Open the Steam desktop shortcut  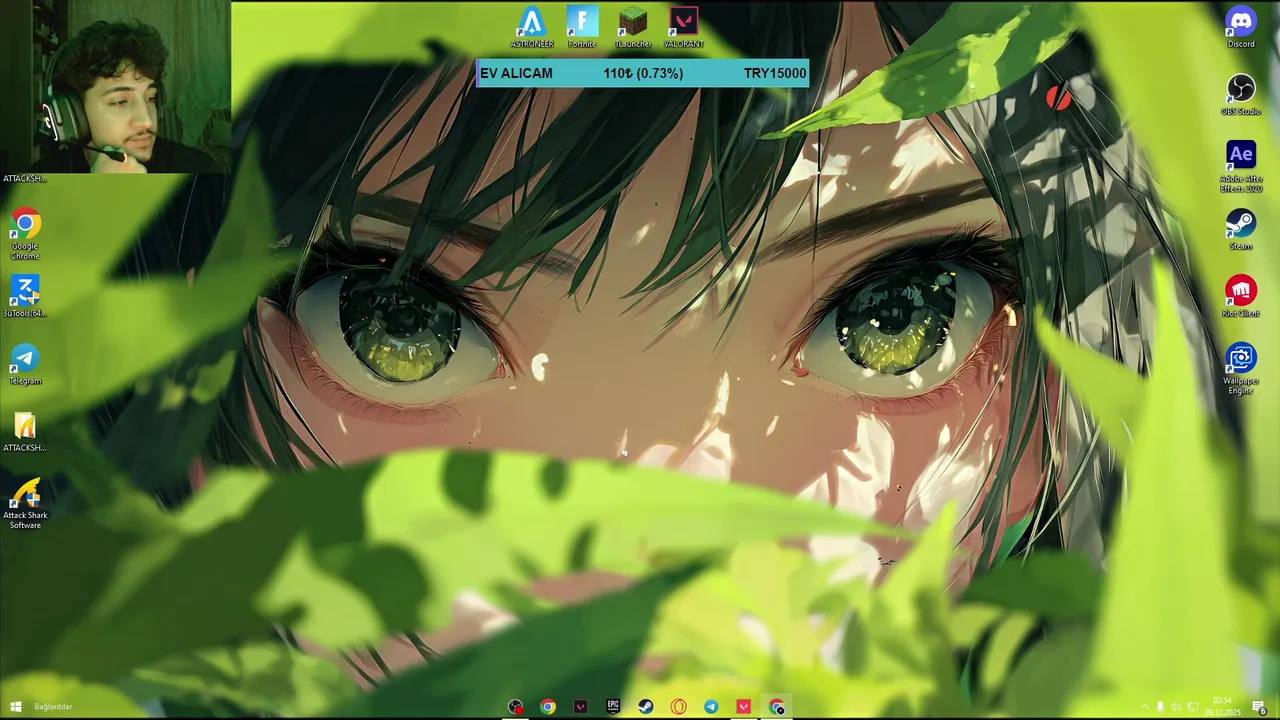1241,230
